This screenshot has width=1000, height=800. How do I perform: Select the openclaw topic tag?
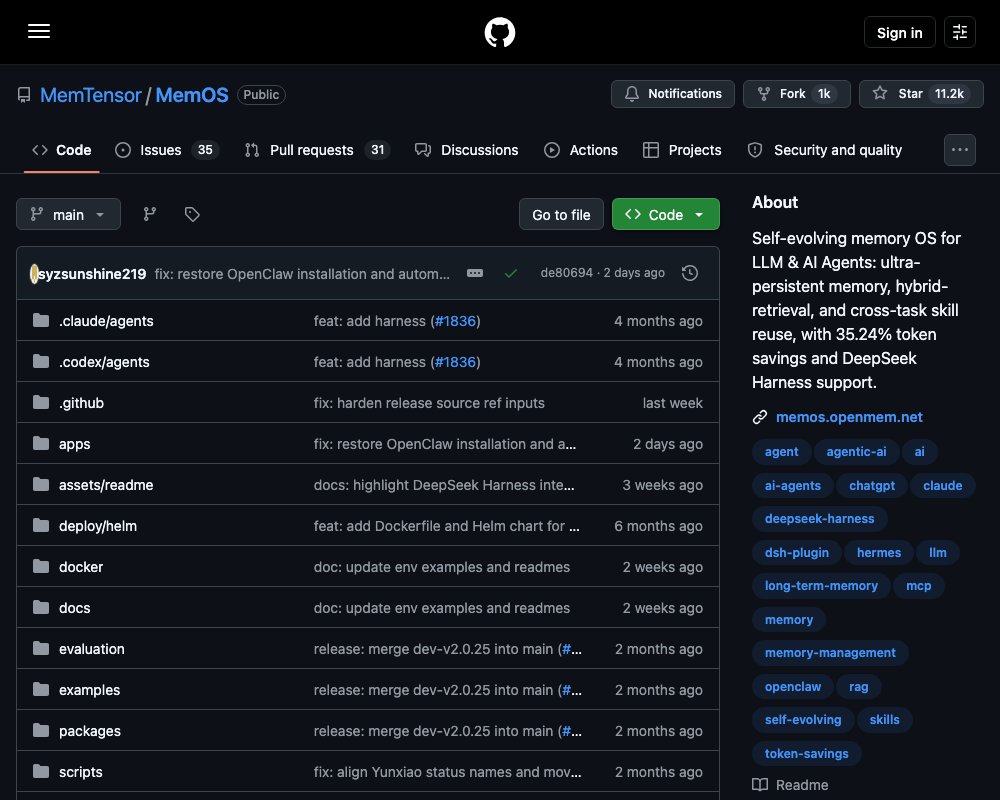[793, 686]
